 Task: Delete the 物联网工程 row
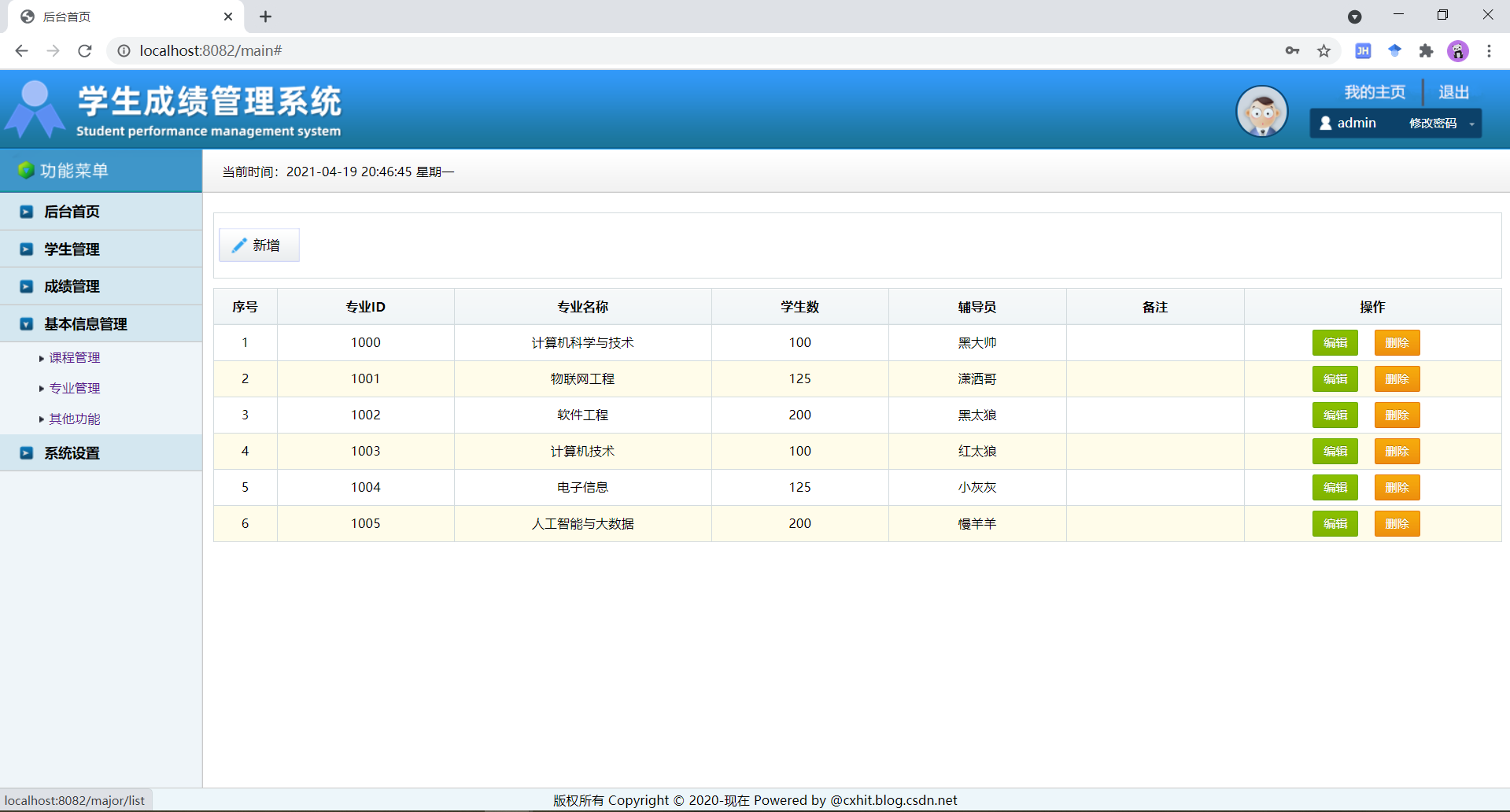click(x=1397, y=379)
